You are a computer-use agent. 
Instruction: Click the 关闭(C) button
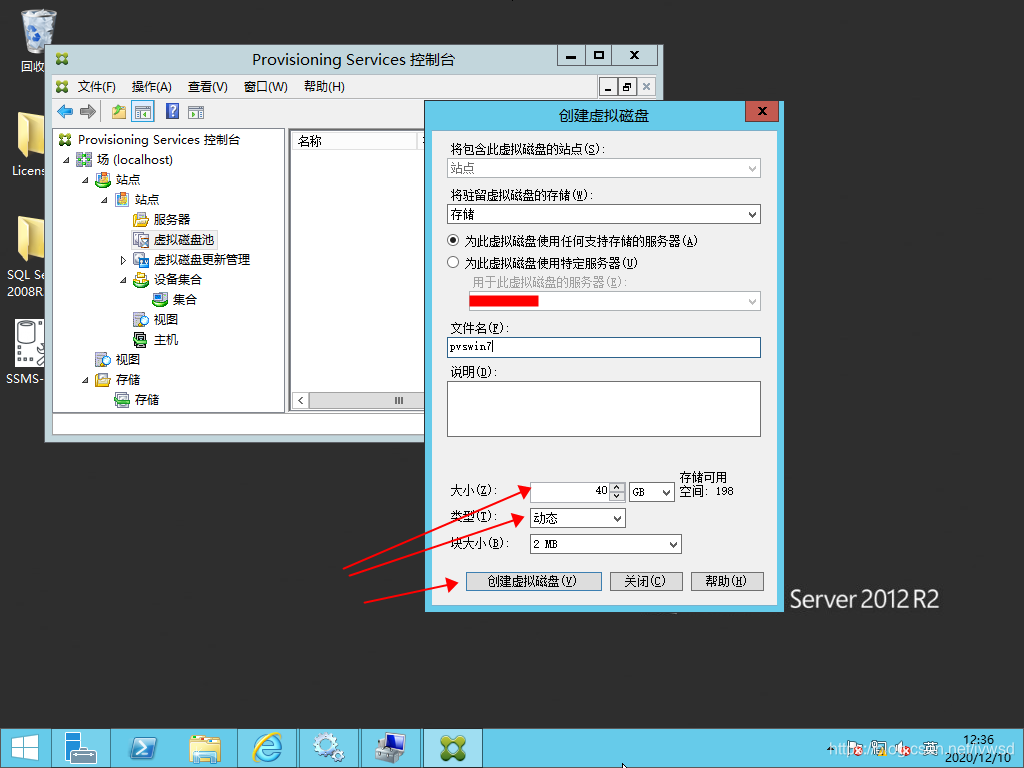[645, 581]
